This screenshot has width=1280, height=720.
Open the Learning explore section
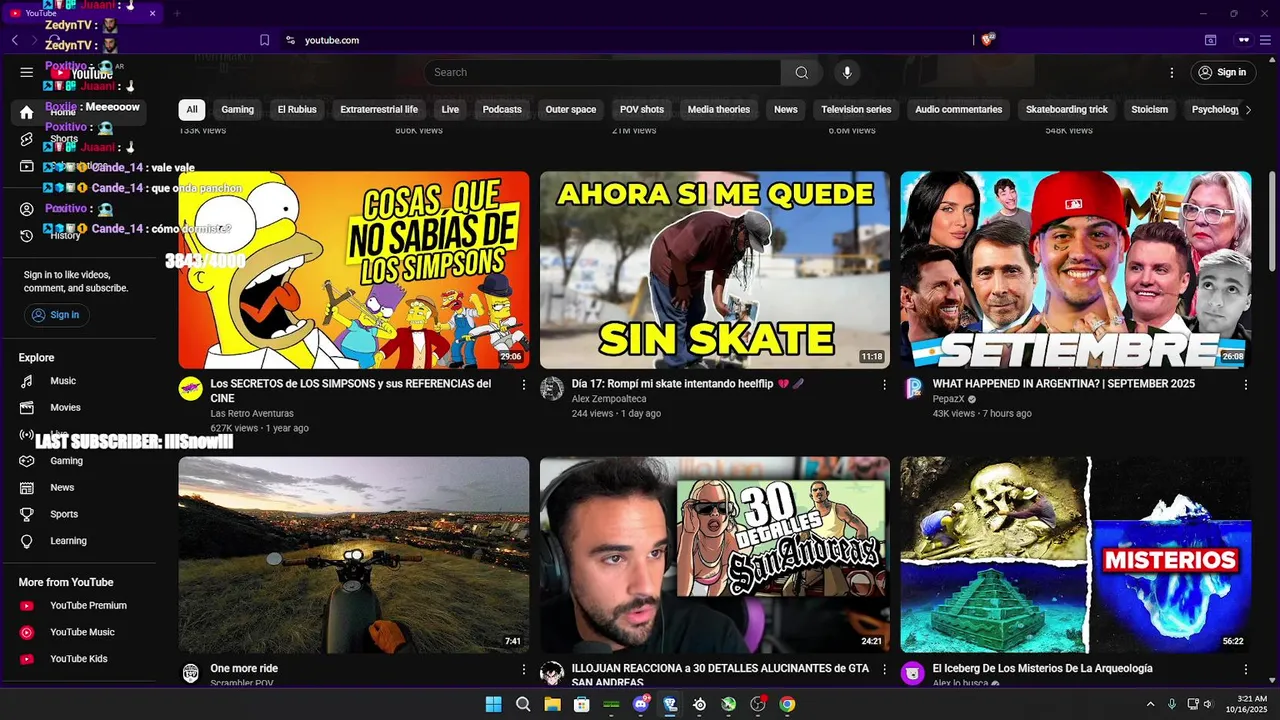pos(68,541)
